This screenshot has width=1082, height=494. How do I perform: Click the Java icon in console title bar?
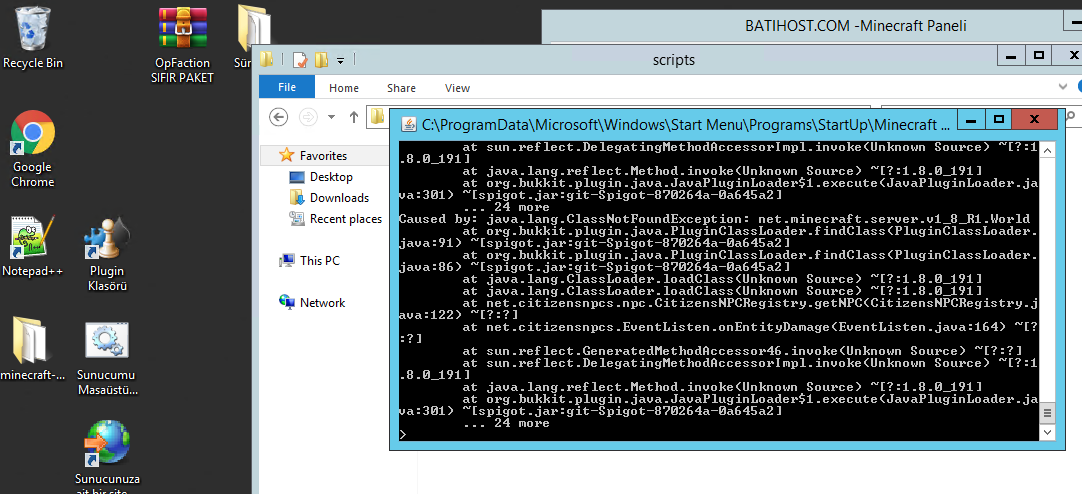click(x=409, y=124)
